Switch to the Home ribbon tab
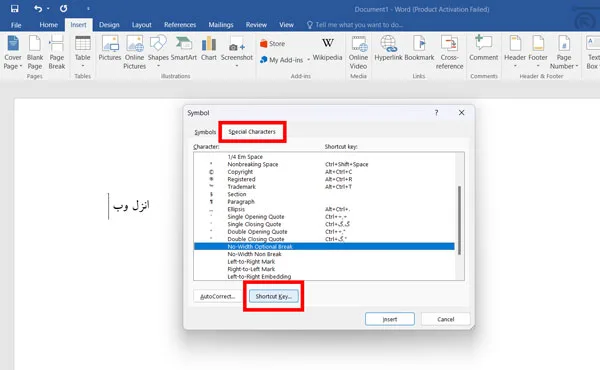 coord(49,25)
